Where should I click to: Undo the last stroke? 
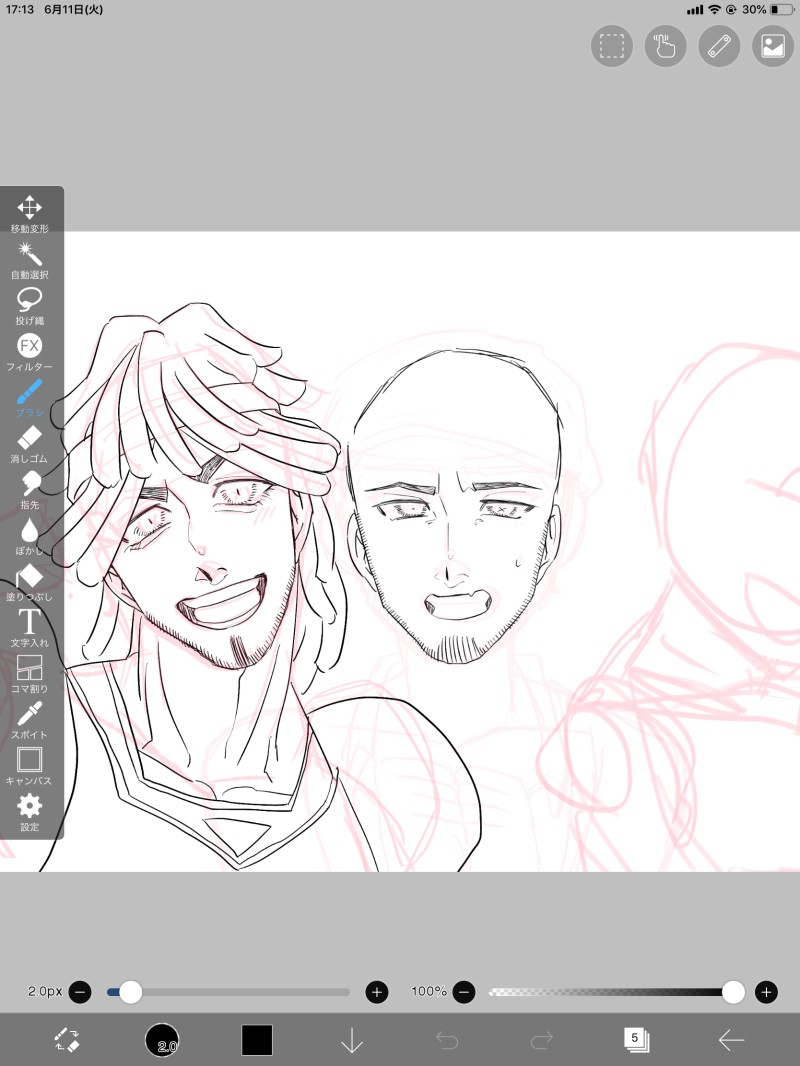[x=447, y=1039]
